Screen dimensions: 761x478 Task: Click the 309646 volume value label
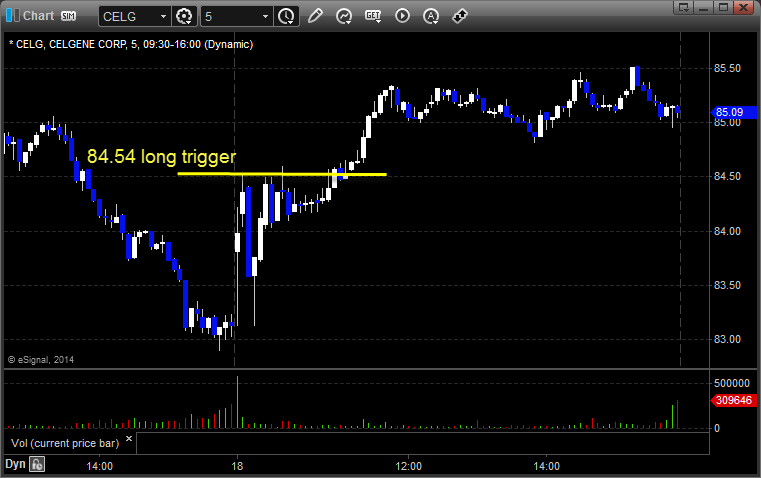(733, 400)
